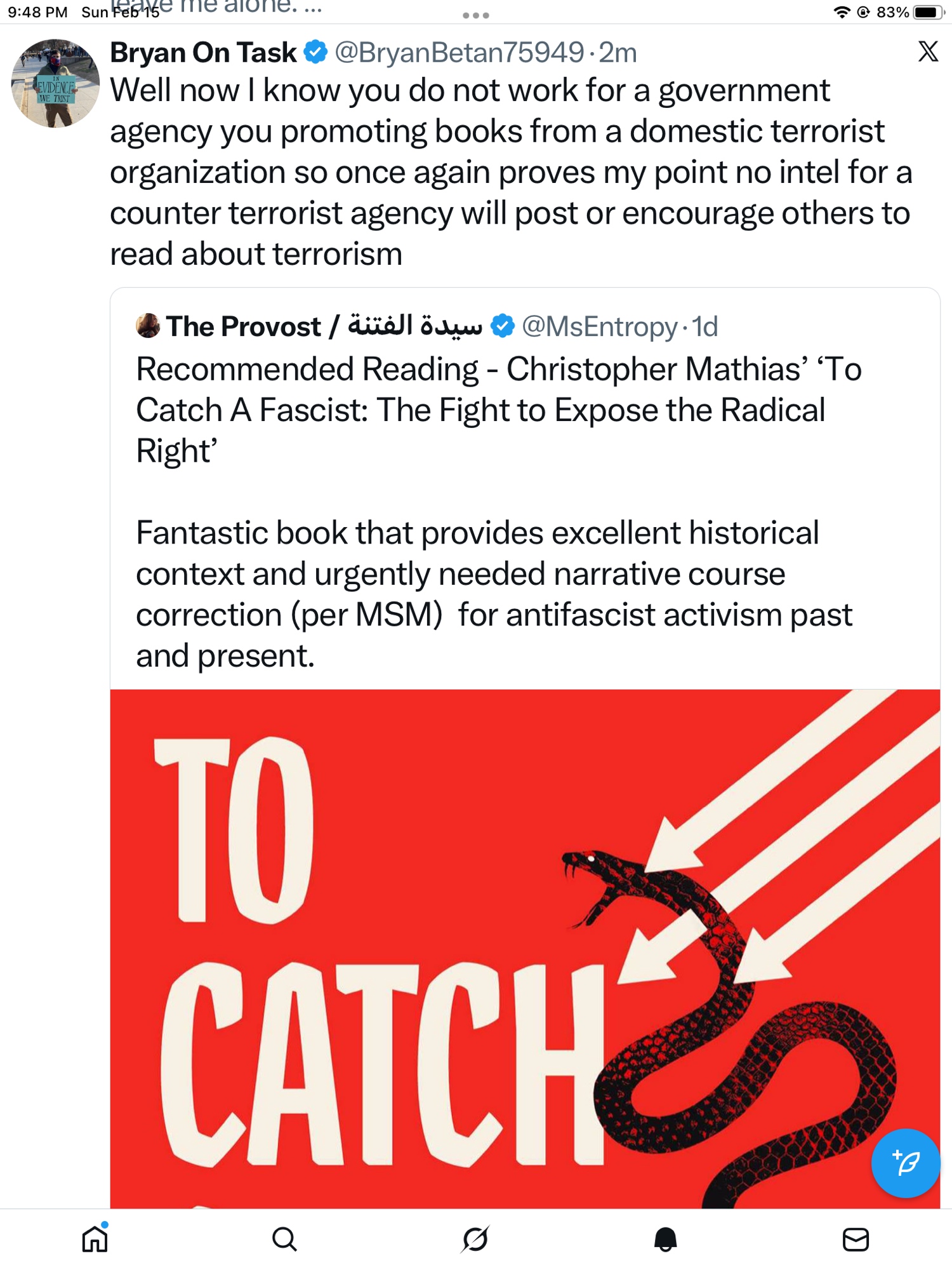Tap the battery indicator in status bar
The width and height of the screenshot is (952, 1270).
(x=927, y=12)
